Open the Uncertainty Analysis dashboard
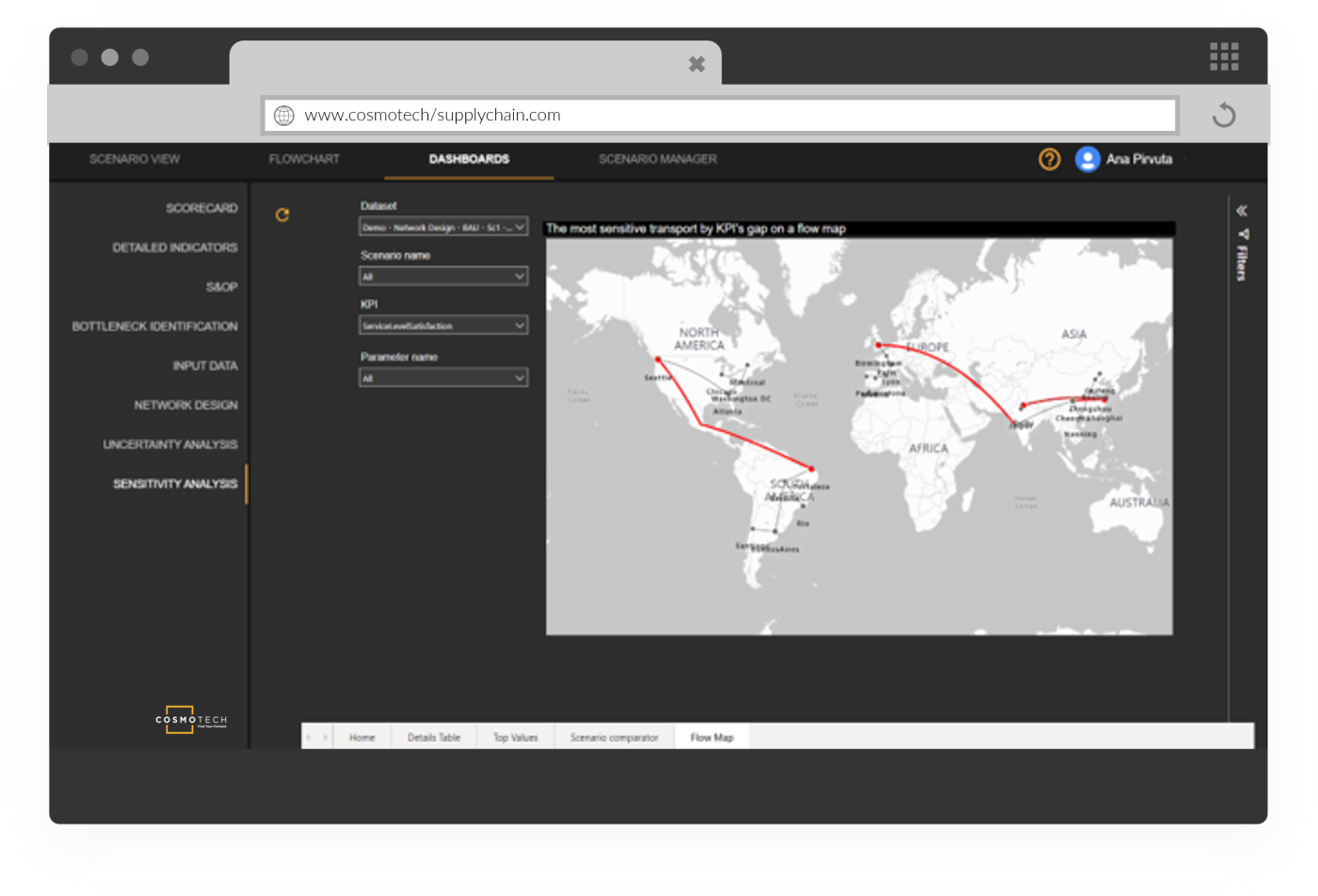The height and width of the screenshot is (896, 1318). click(x=170, y=444)
